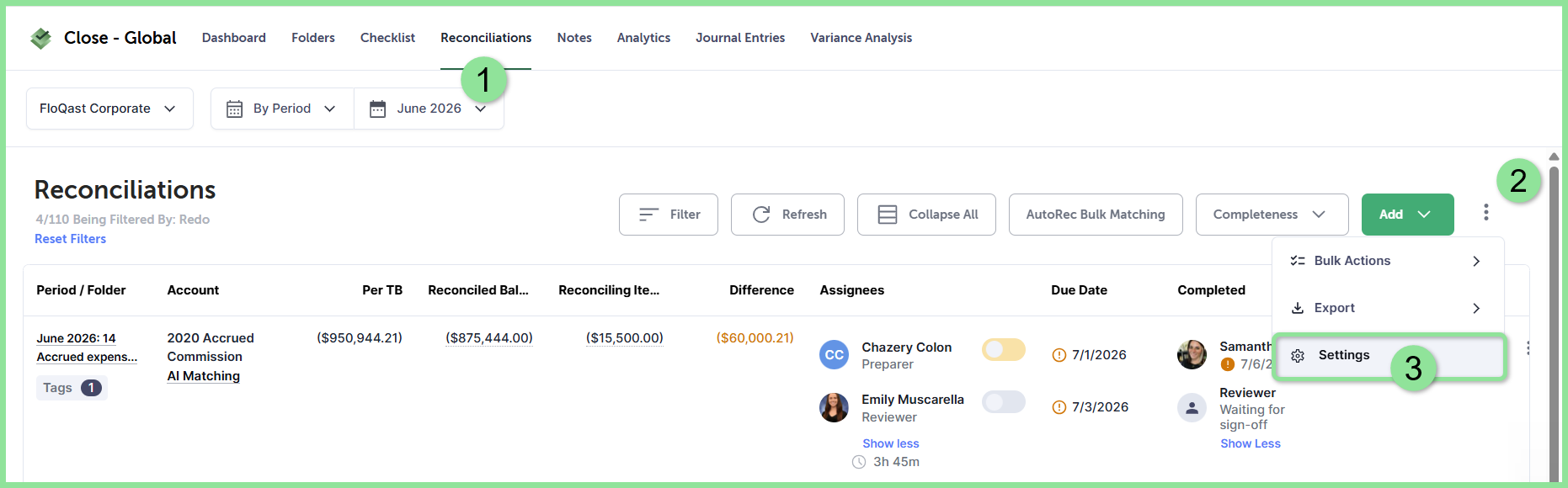This screenshot has height=488, width=1568.
Task: Switch to the Variance Analysis tab
Action: point(861,38)
